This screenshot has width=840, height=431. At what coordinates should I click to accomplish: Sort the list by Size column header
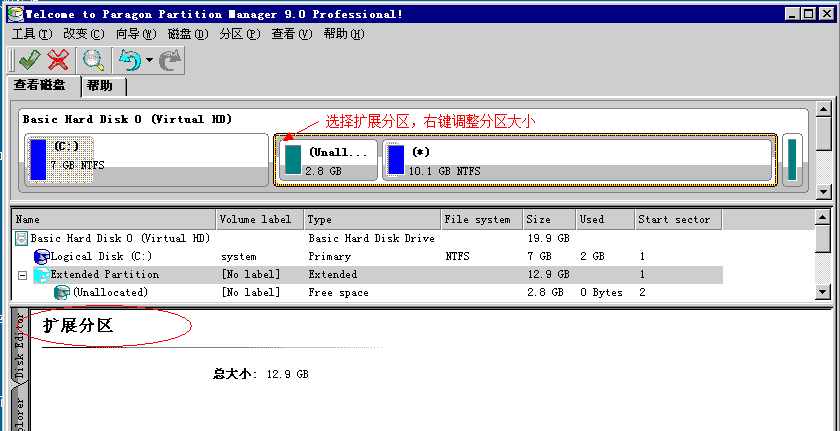click(x=548, y=219)
